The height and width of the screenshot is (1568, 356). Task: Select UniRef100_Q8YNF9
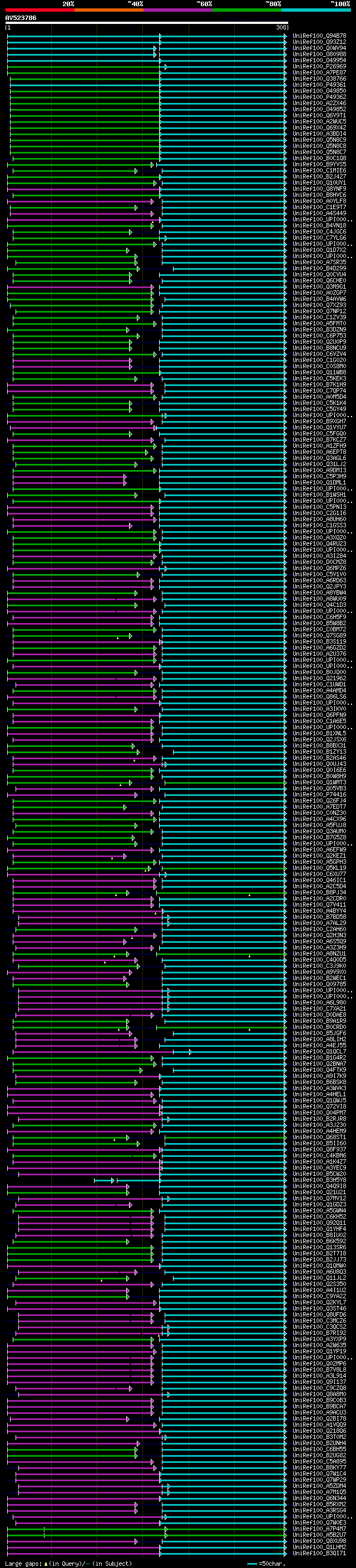(319, 189)
